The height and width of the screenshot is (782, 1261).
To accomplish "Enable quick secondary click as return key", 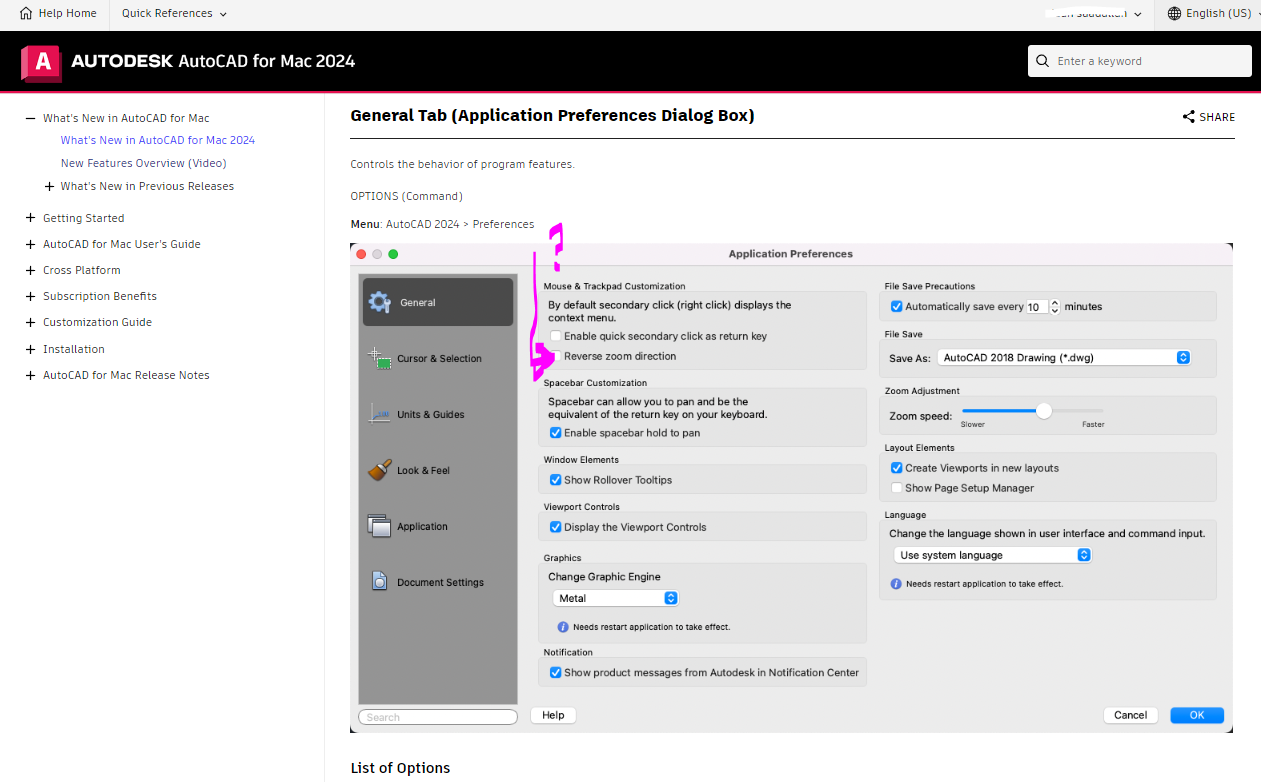I will (x=556, y=337).
